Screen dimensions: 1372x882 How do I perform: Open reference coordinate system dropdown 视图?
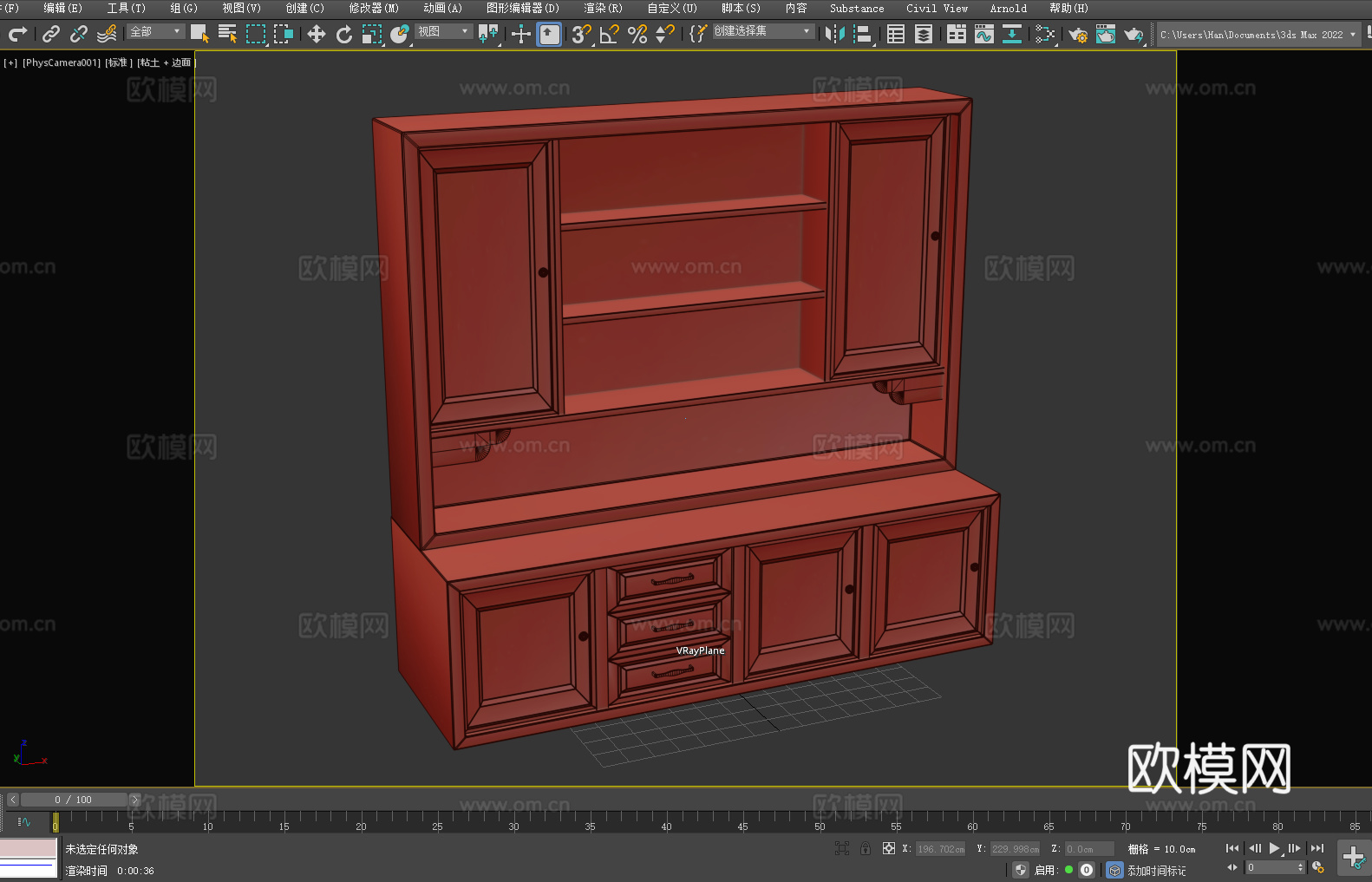(x=443, y=31)
